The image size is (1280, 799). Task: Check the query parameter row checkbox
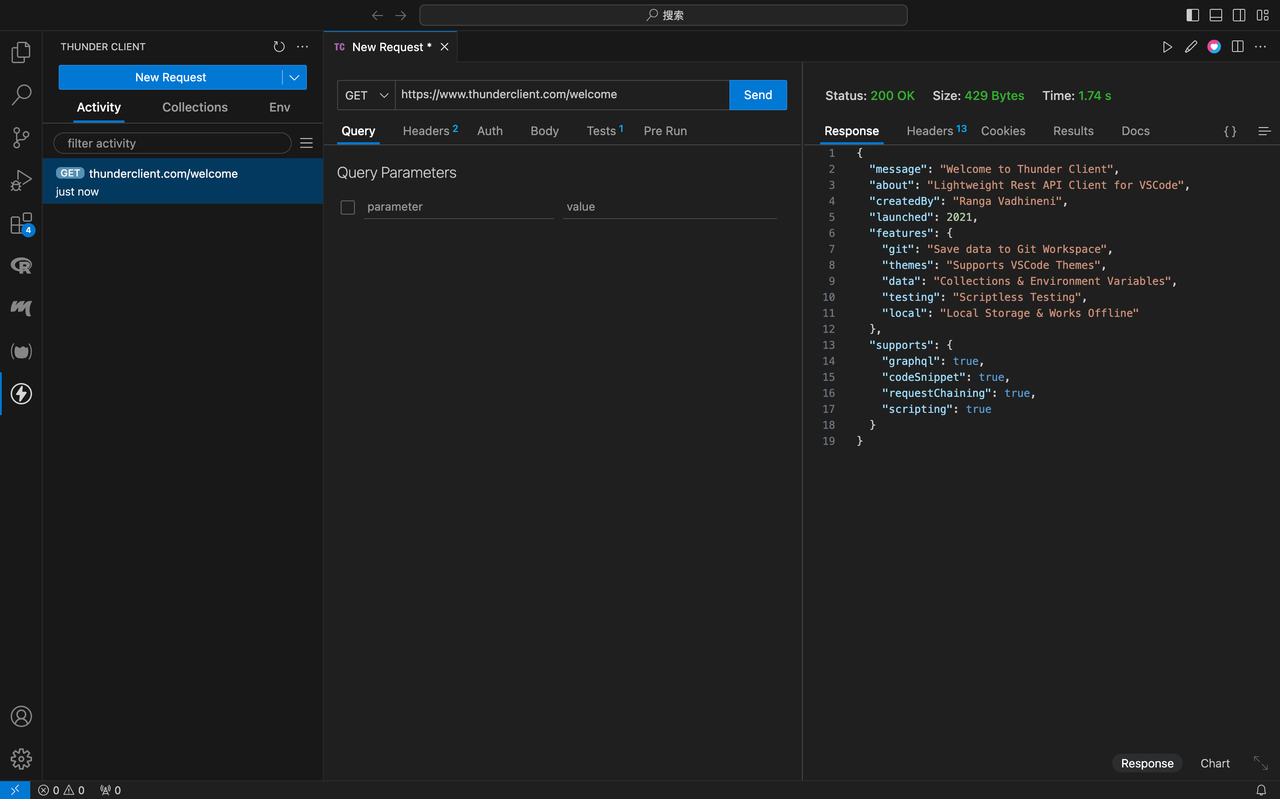point(348,207)
